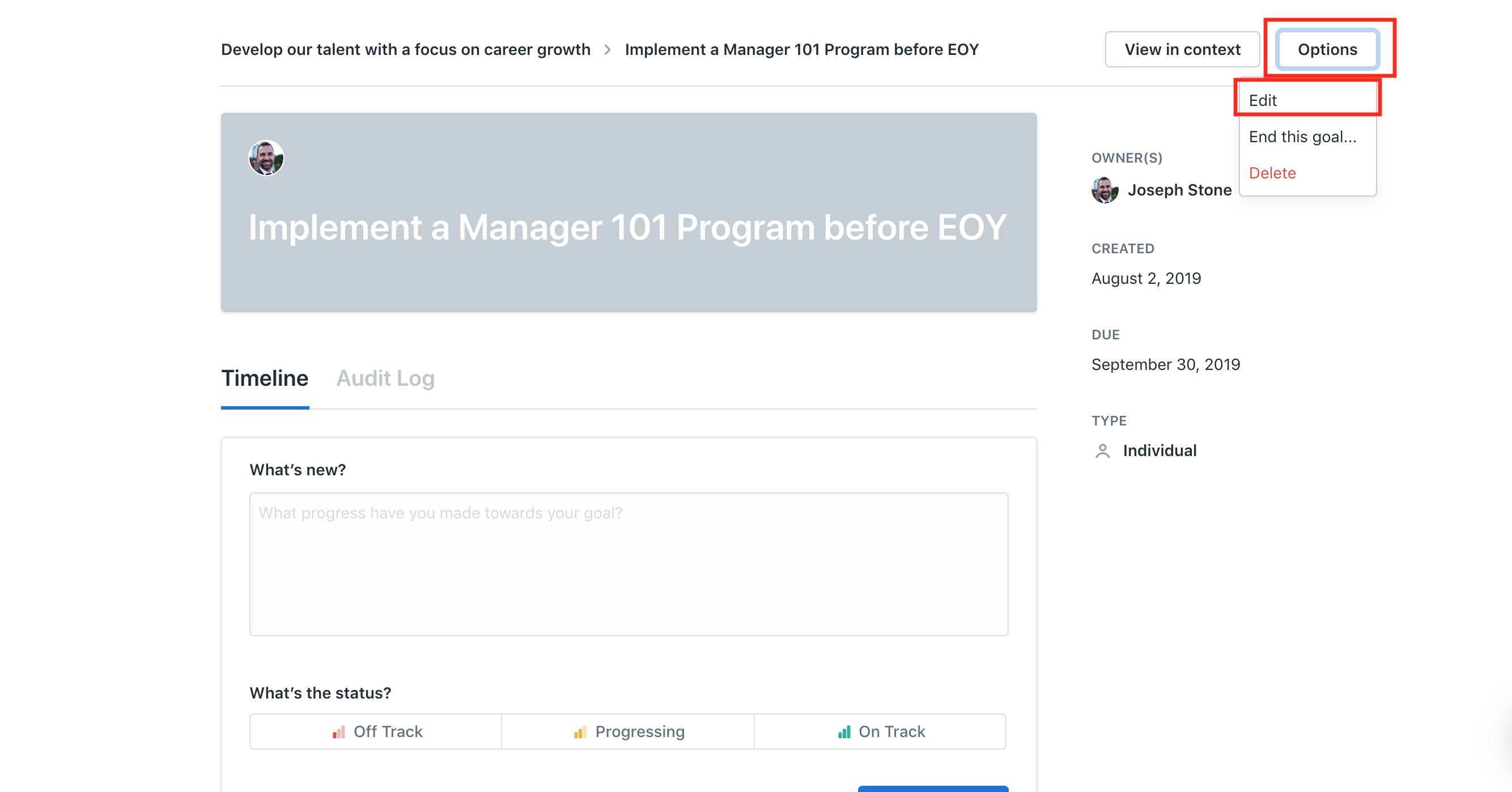This screenshot has height=792, width=1512.
Task: Set status to Off Track
Action: click(376, 731)
